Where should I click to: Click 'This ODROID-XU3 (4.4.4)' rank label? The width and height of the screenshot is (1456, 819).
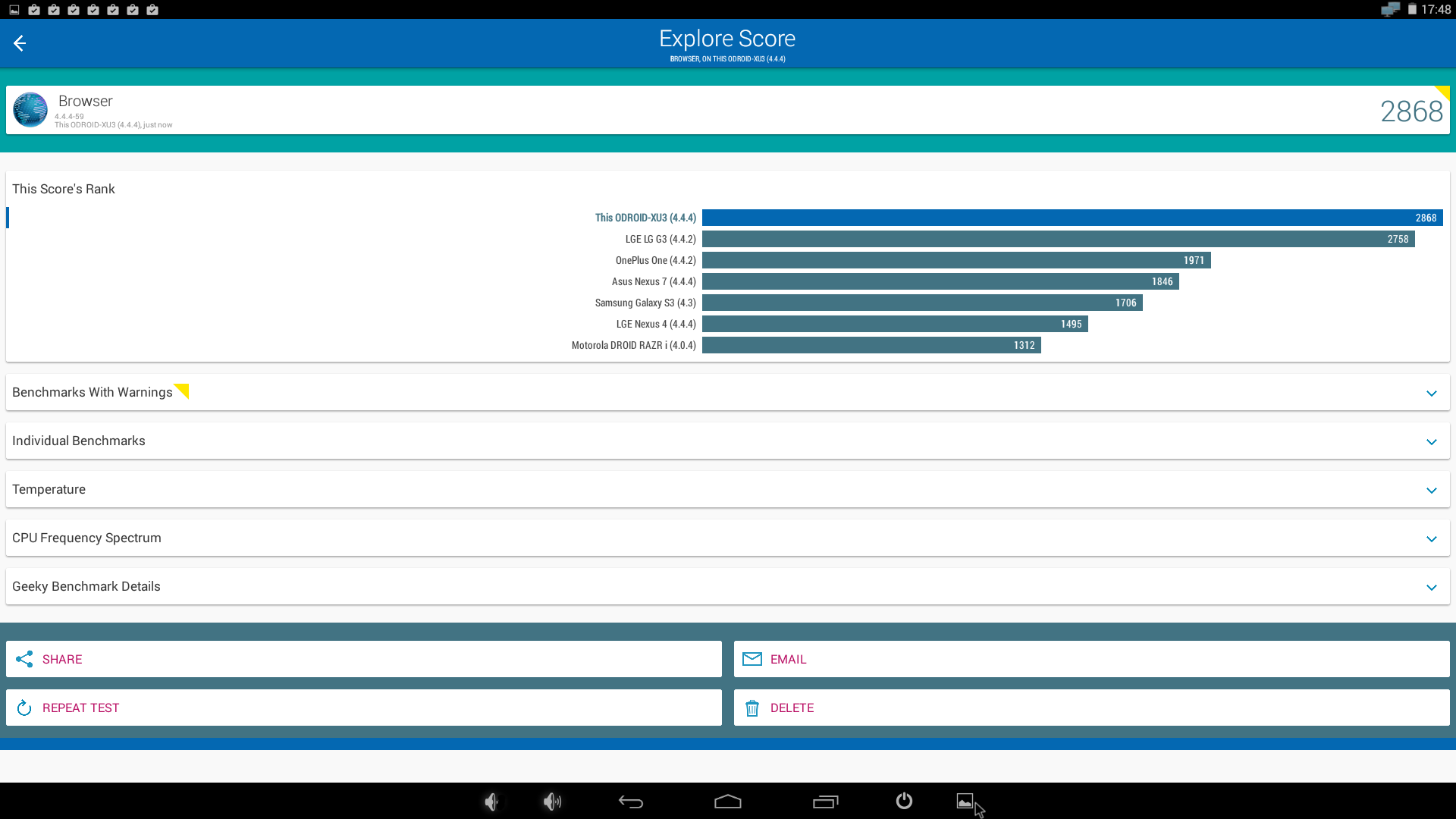coord(645,218)
